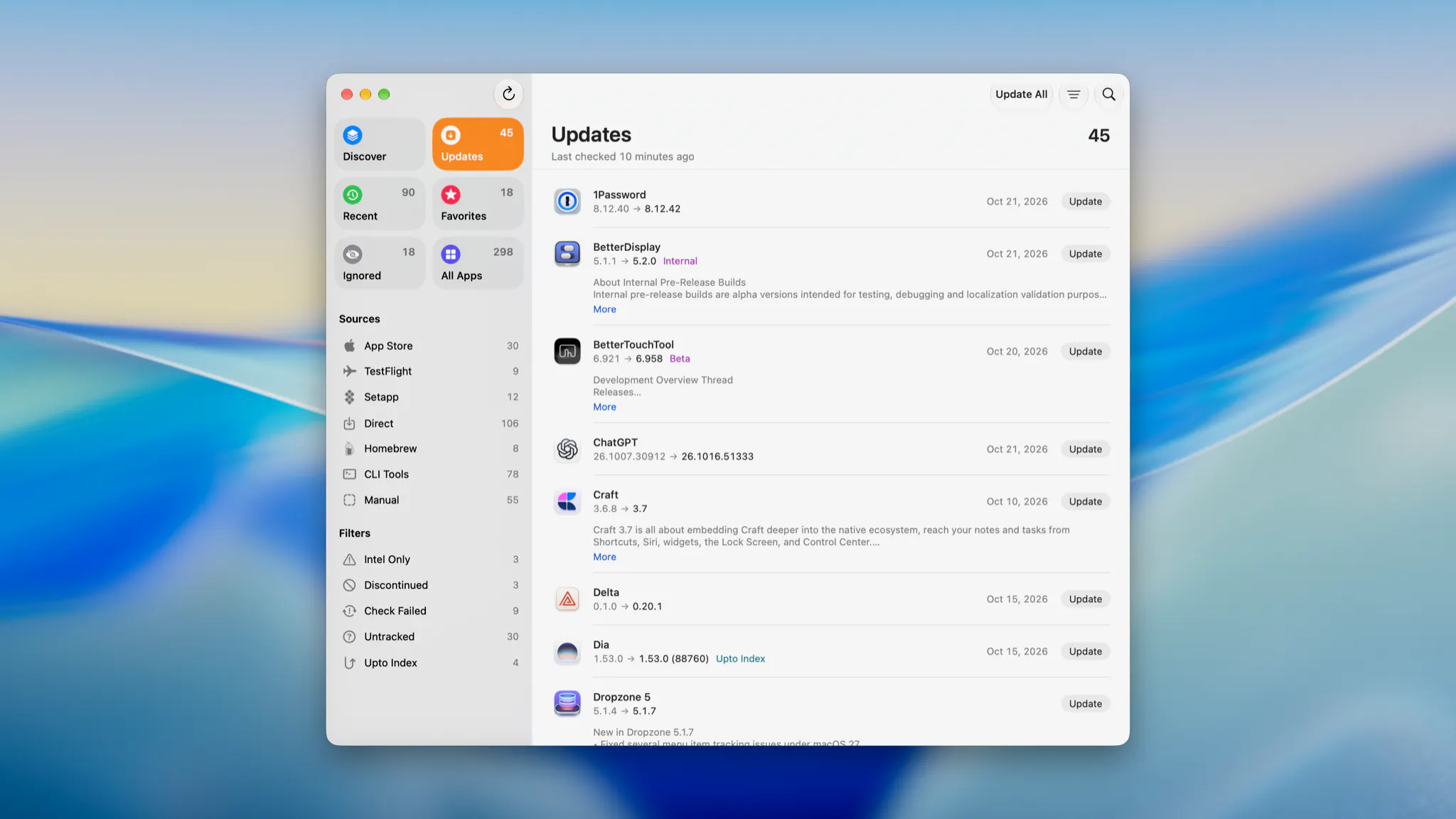Image resolution: width=1456 pixels, height=819 pixels.
Task: Update Delta
Action: point(1085,599)
